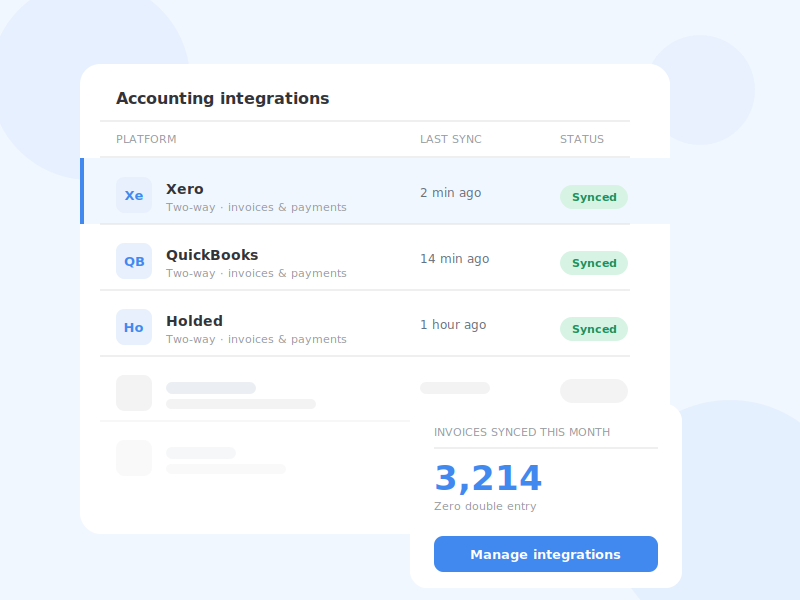
Task: Click the QuickBooks 'Two-way · invoices & payments' subtitle
Action: click(x=256, y=273)
